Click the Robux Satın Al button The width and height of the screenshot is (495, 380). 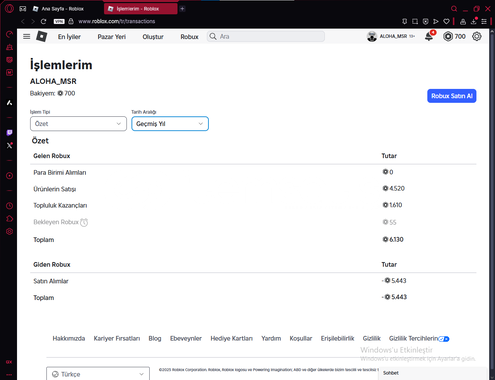pos(452,96)
